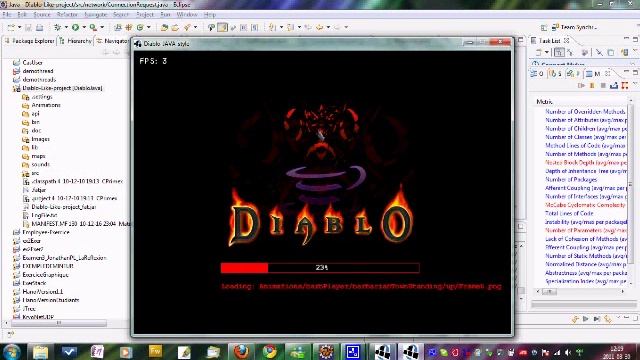Click Total Lines of Code metric
This screenshot has height=360, width=640.
pos(569,213)
